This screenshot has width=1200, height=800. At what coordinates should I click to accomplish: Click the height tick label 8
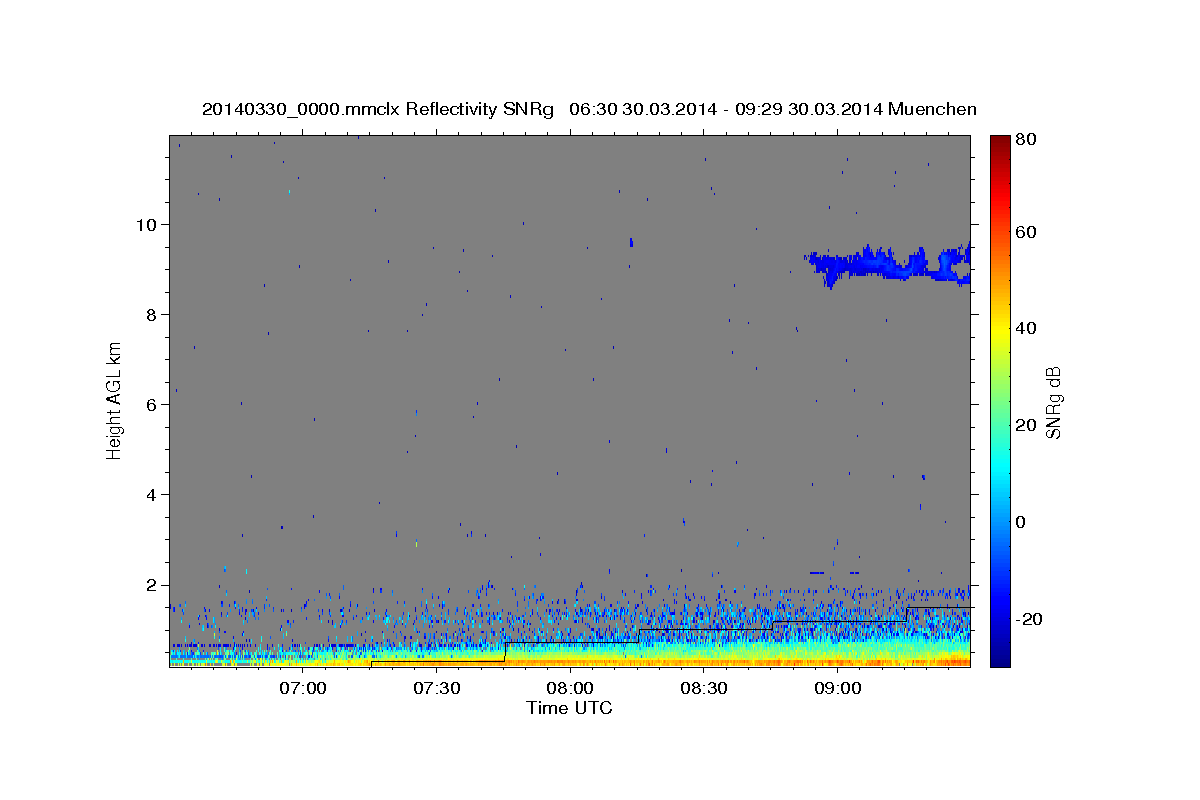point(151,314)
